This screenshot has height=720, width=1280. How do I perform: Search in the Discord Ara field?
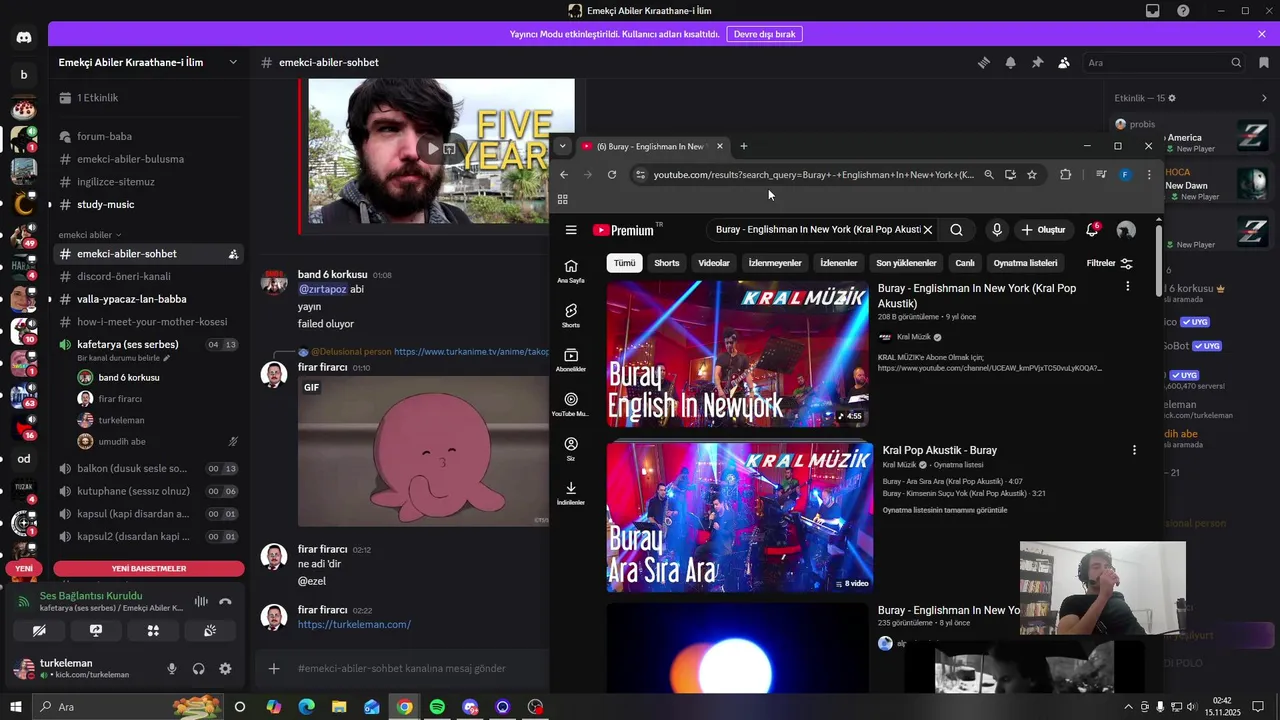pyautogui.click(x=1164, y=62)
